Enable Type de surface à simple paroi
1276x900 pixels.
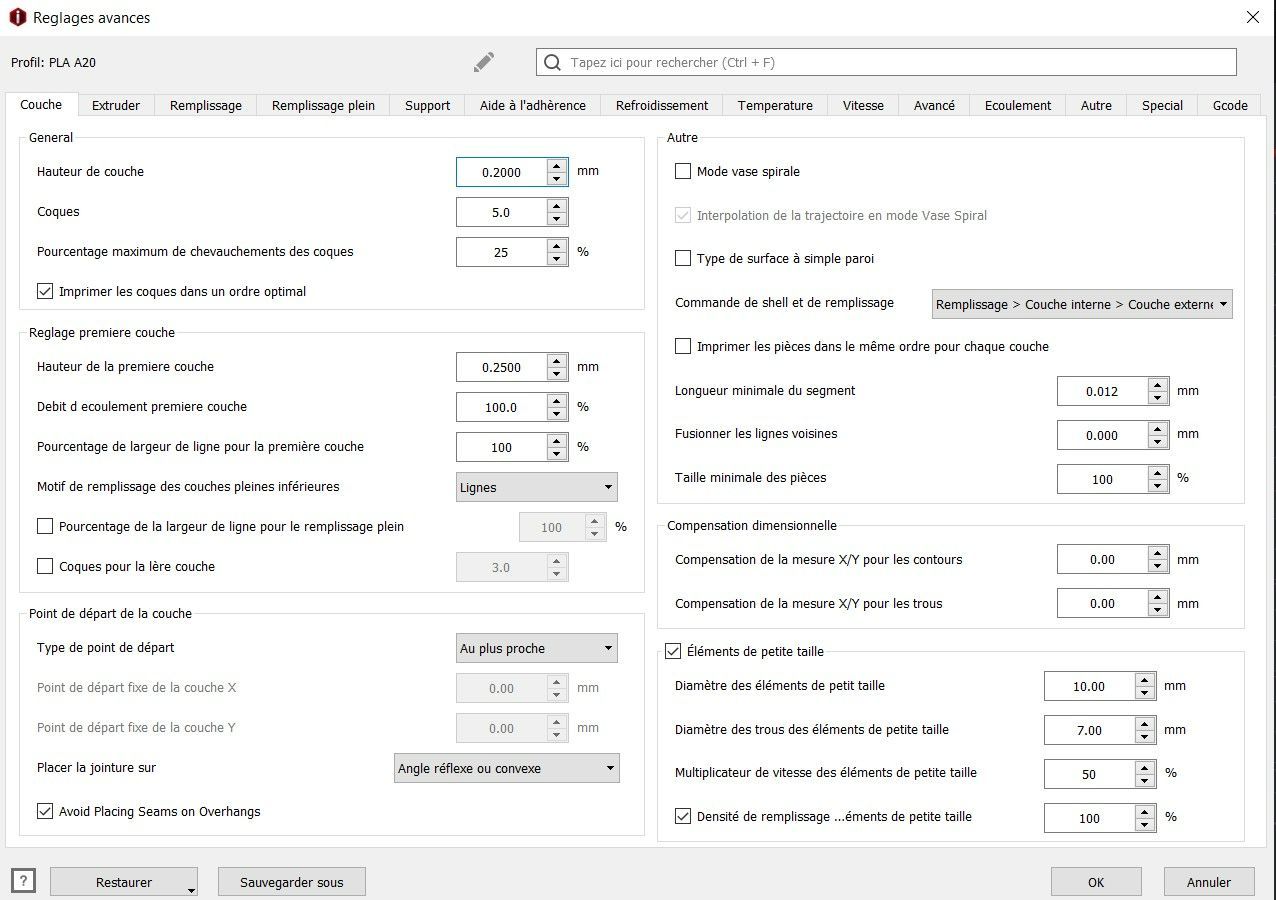683,258
